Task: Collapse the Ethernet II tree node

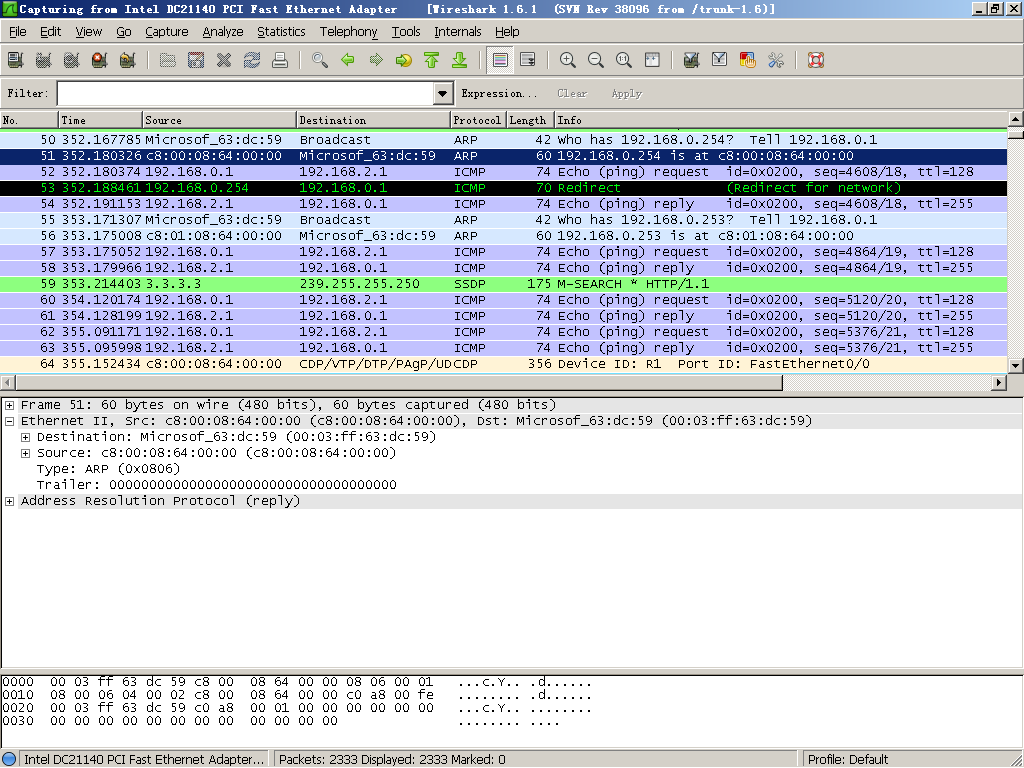Action: [9, 421]
